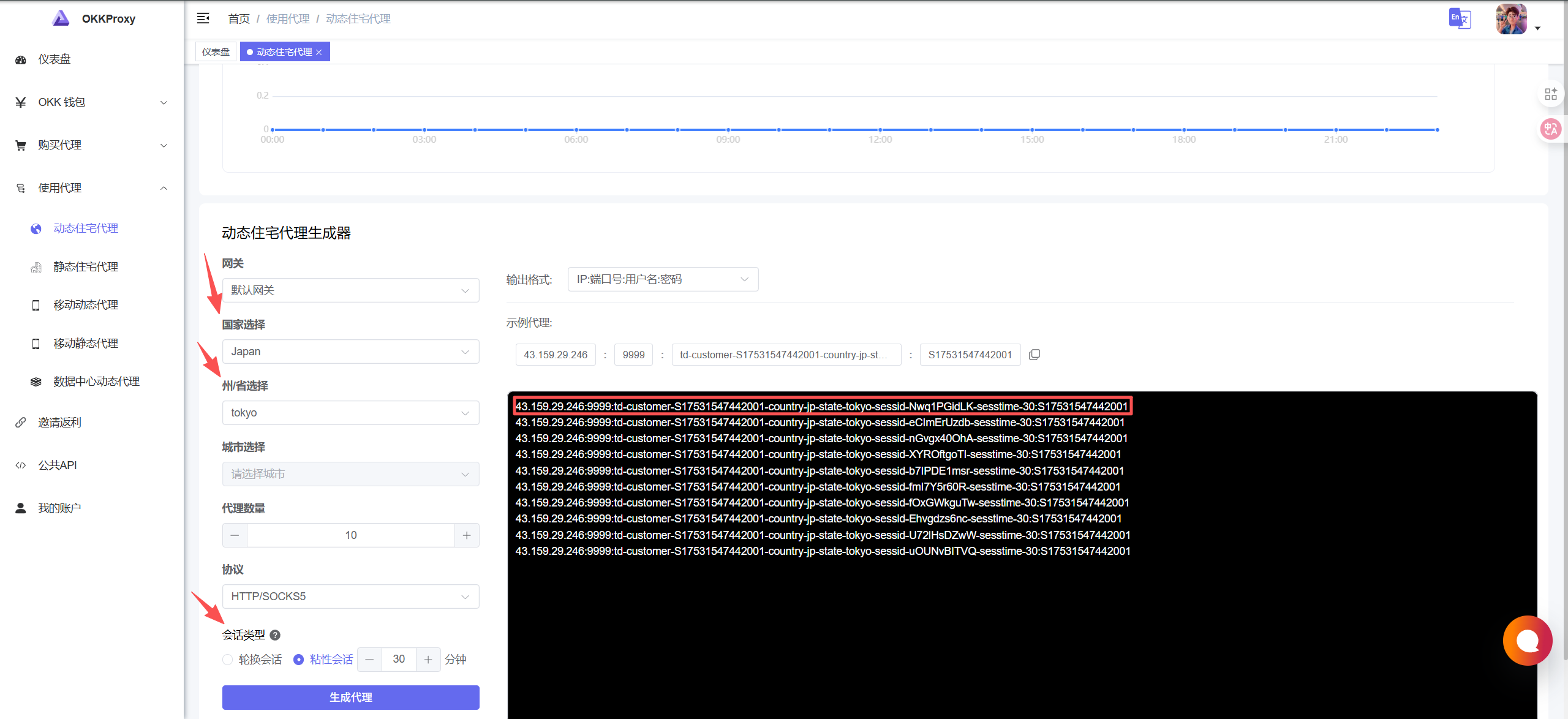1568x719 pixels.
Task: Click the grid widget icon at right edge
Action: (1550, 94)
